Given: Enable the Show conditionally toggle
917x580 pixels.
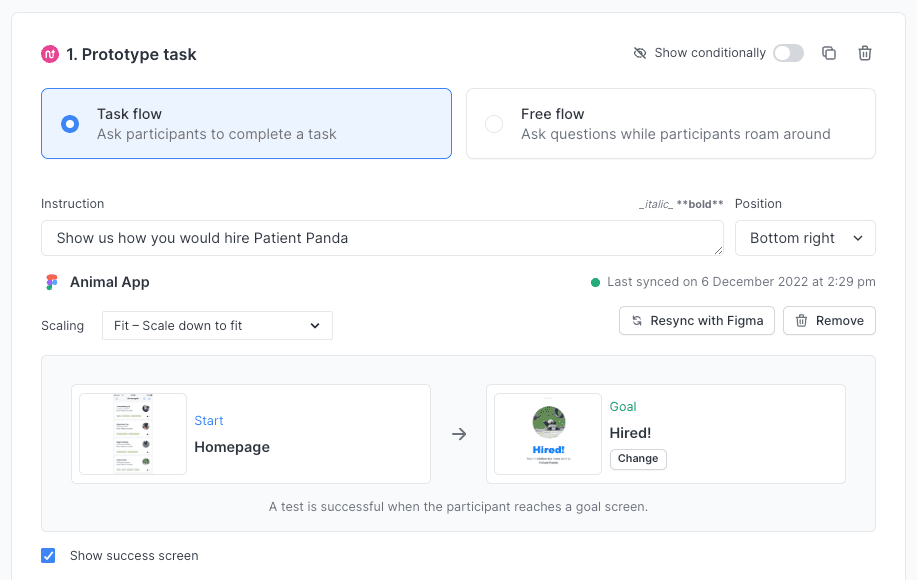Looking at the screenshot, I should (788, 53).
